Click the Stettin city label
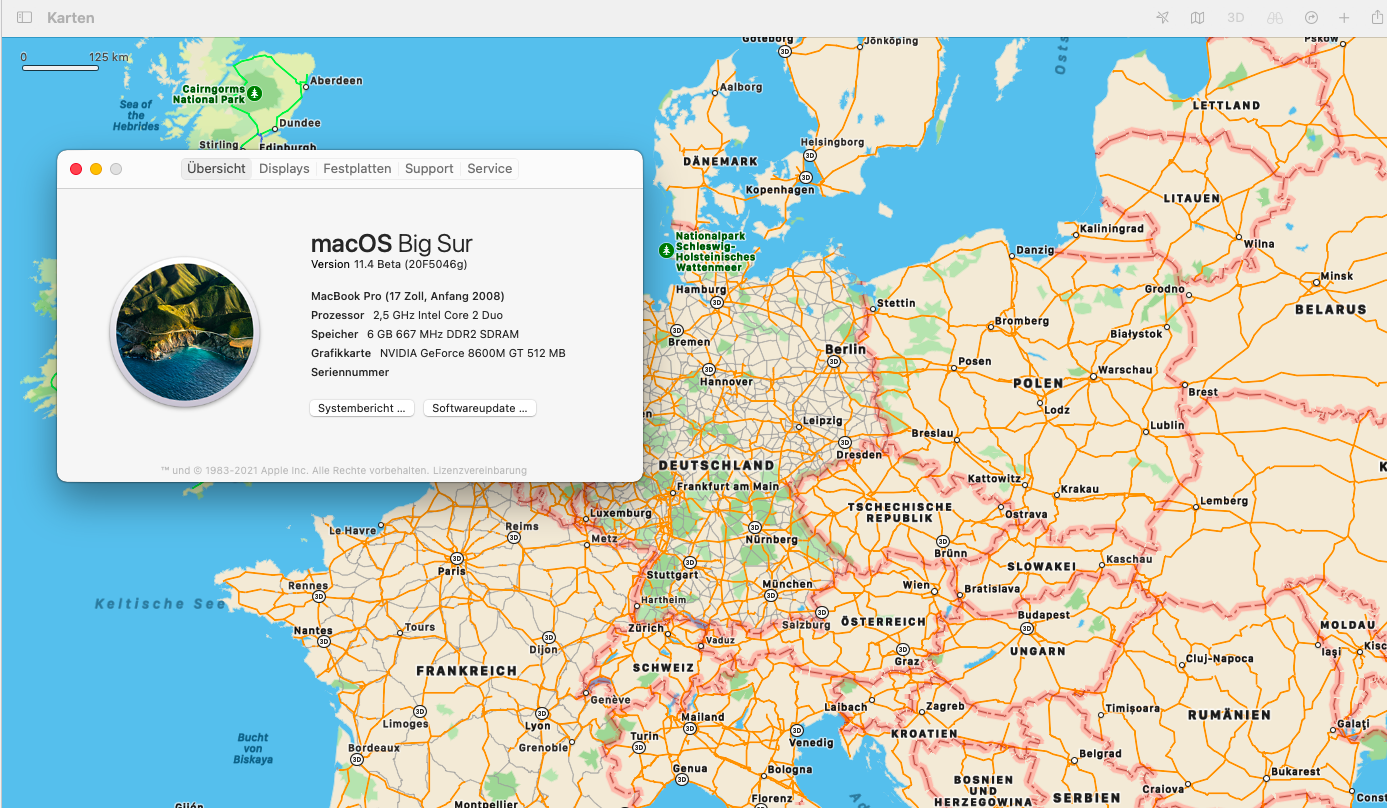The width and height of the screenshot is (1387, 808). click(x=896, y=303)
